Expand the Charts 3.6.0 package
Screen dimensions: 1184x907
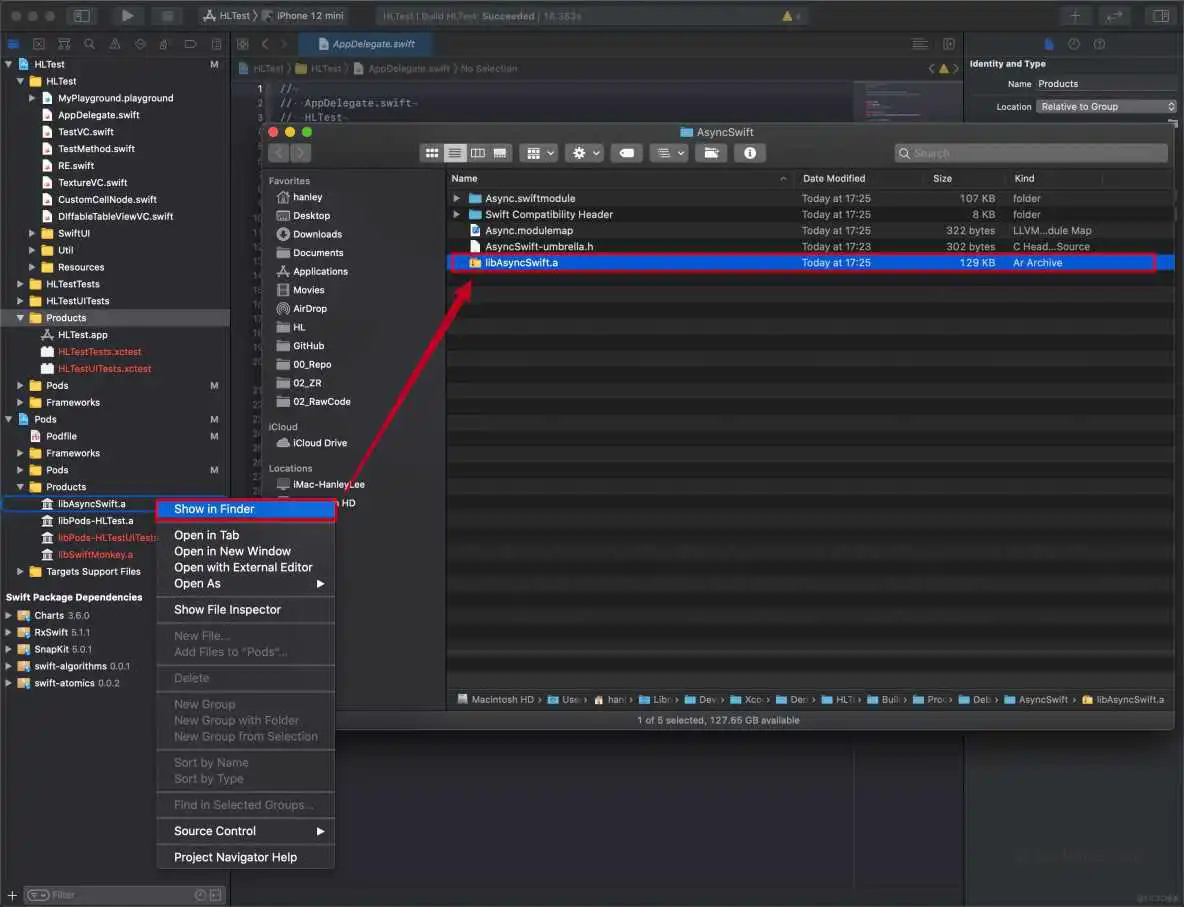(8, 615)
